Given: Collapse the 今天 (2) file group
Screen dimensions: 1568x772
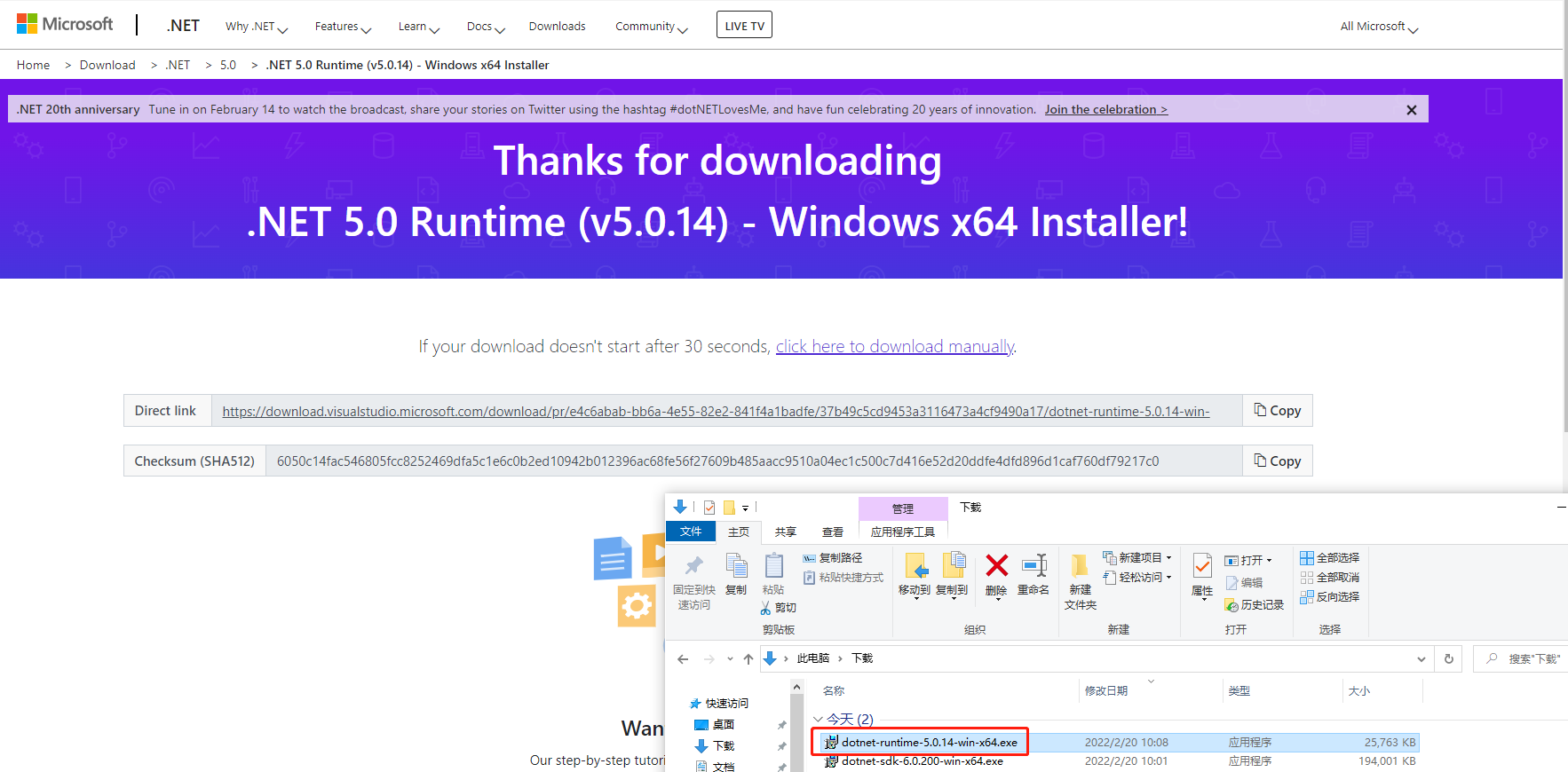Looking at the screenshot, I should [x=818, y=720].
